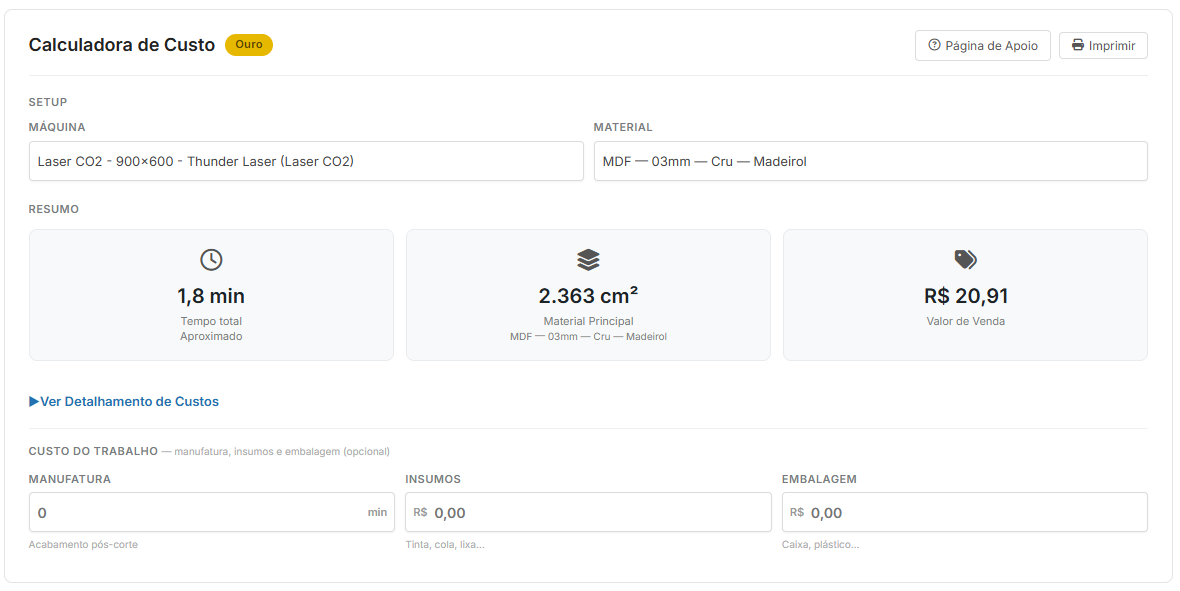This screenshot has width=1180, height=591.
Task: Click the Calculadora de Custo heading
Action: tap(122, 45)
